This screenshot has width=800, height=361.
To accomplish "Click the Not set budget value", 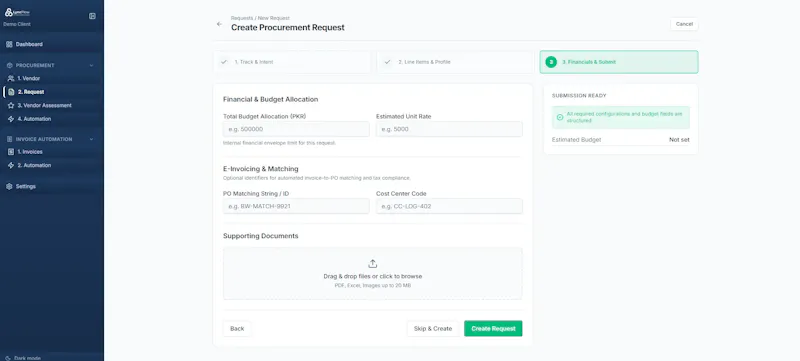I will tap(679, 140).
